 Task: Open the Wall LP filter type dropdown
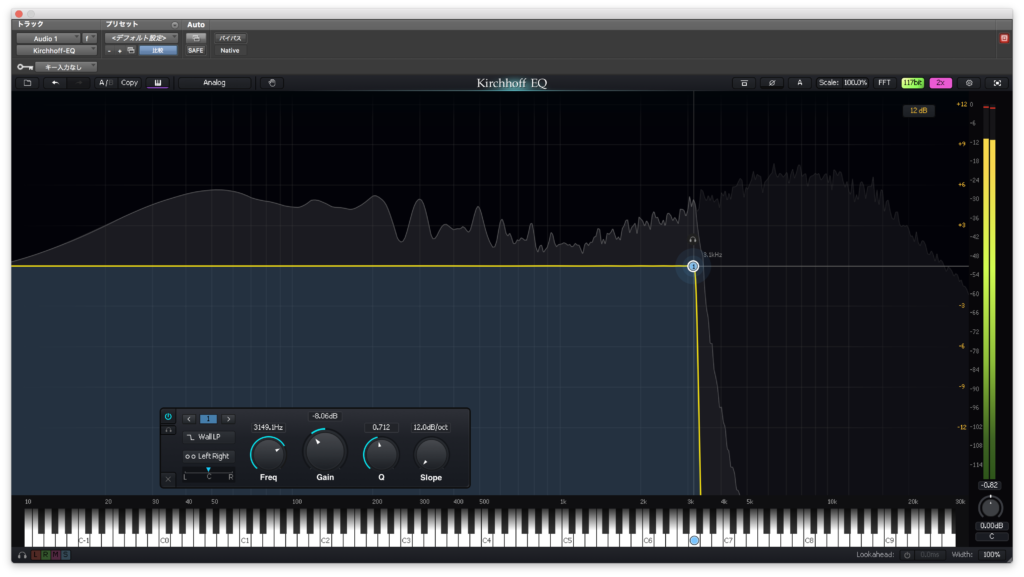(208, 437)
